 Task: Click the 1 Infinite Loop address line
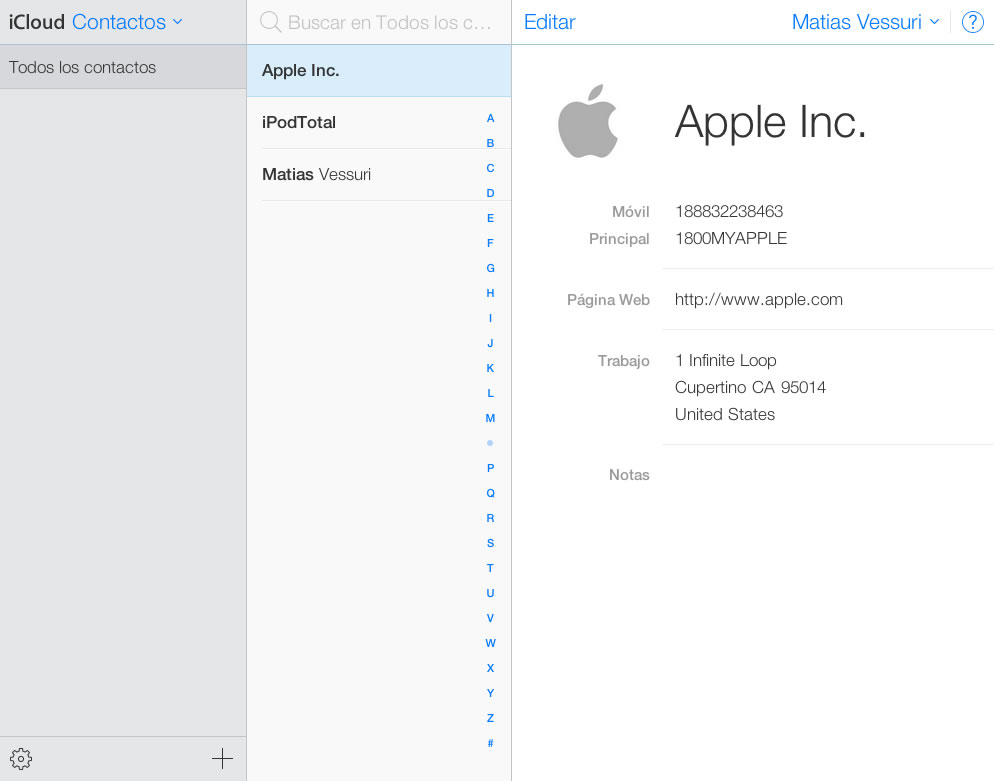(x=725, y=360)
